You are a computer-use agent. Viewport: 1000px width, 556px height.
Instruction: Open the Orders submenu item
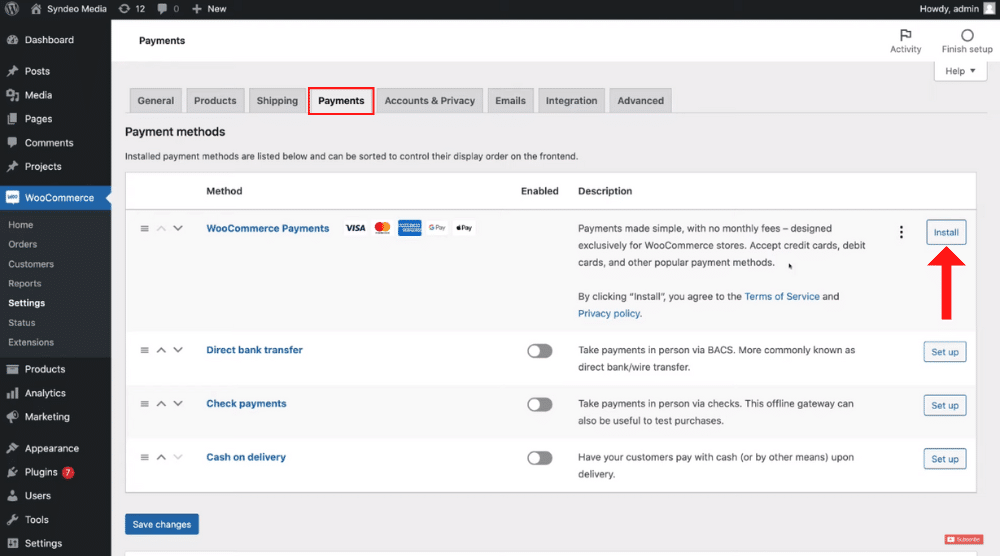point(22,244)
